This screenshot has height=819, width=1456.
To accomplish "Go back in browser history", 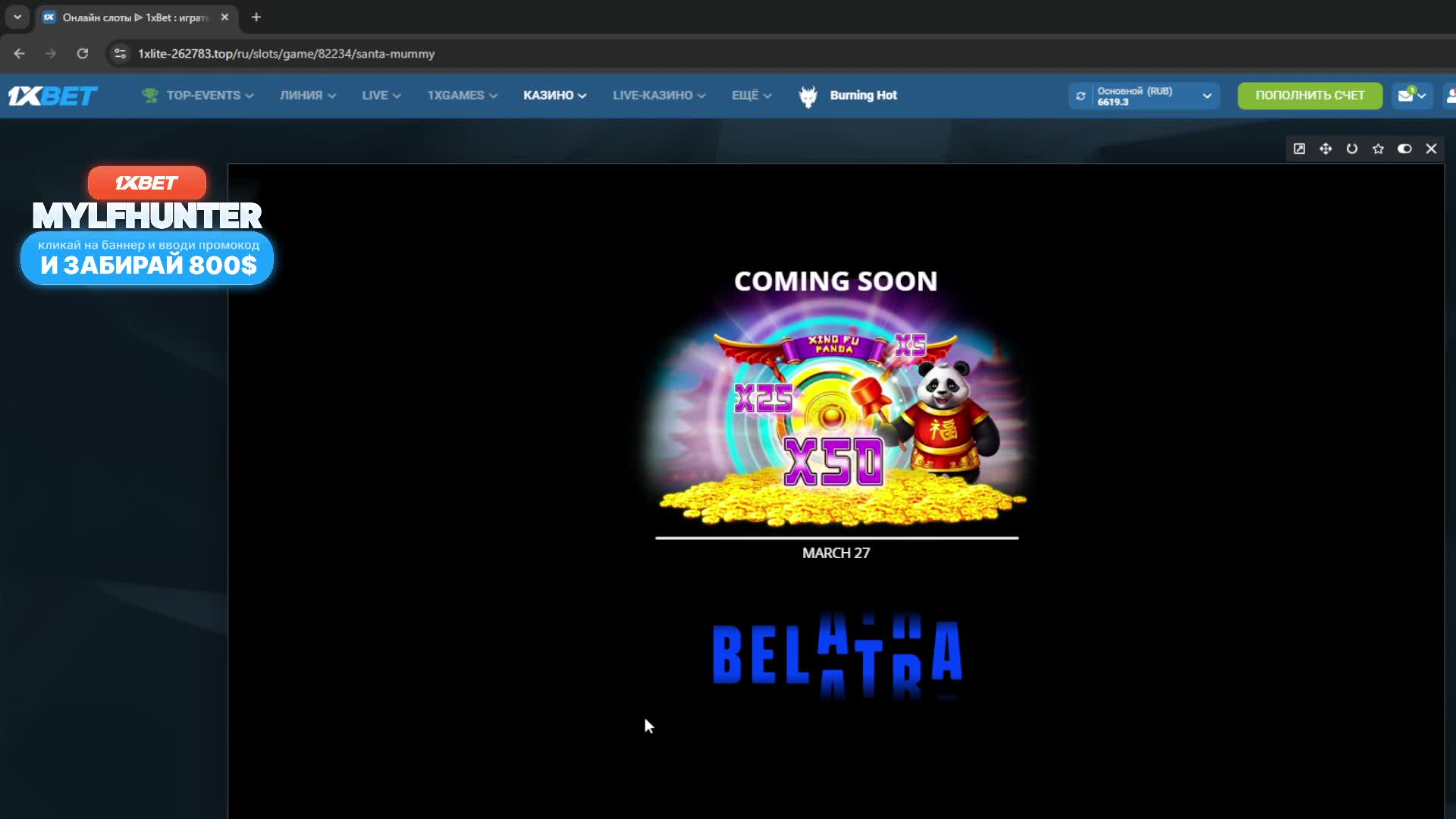I will click(x=20, y=54).
